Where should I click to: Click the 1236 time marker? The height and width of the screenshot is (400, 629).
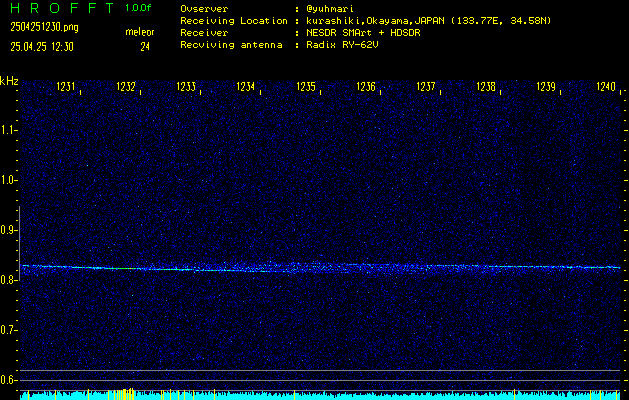pos(366,86)
